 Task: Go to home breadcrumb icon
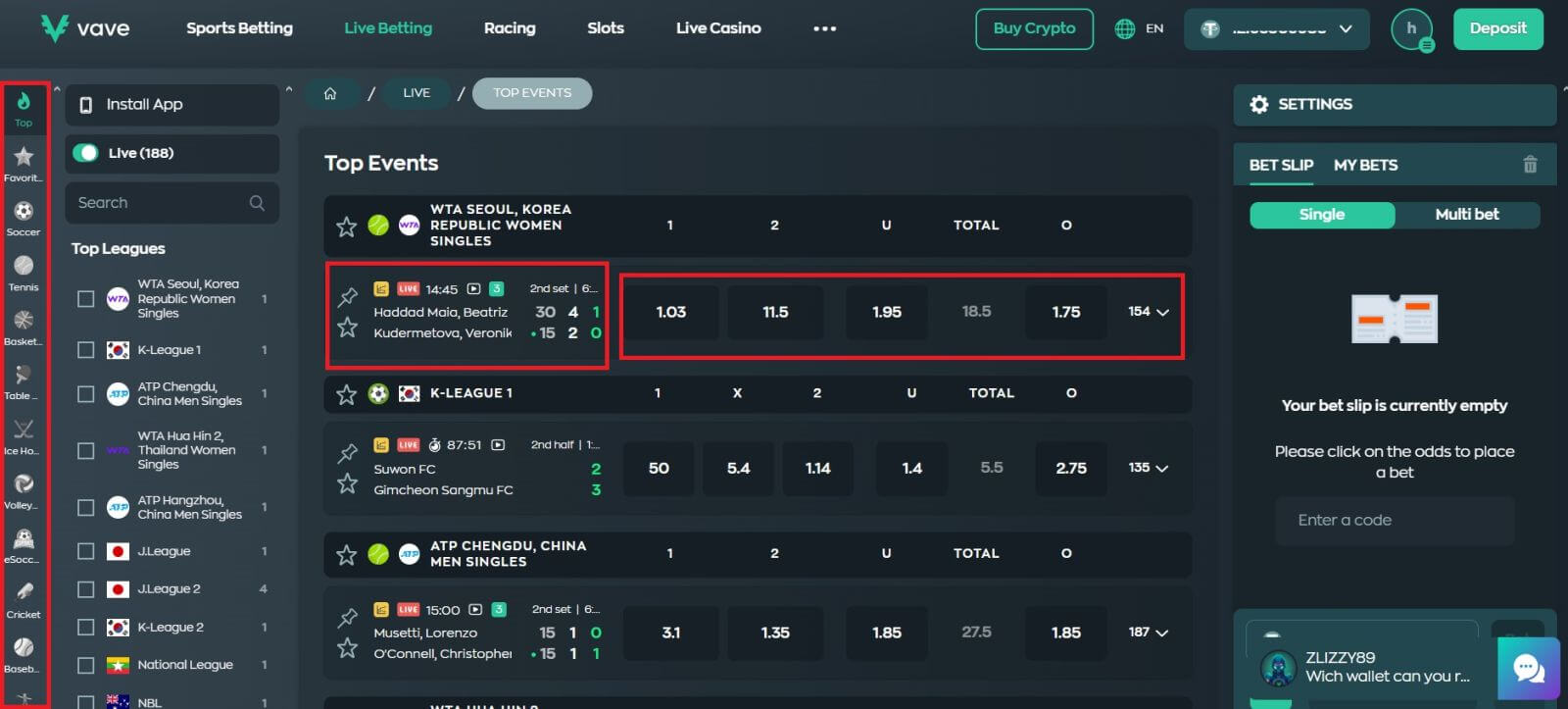coord(330,93)
